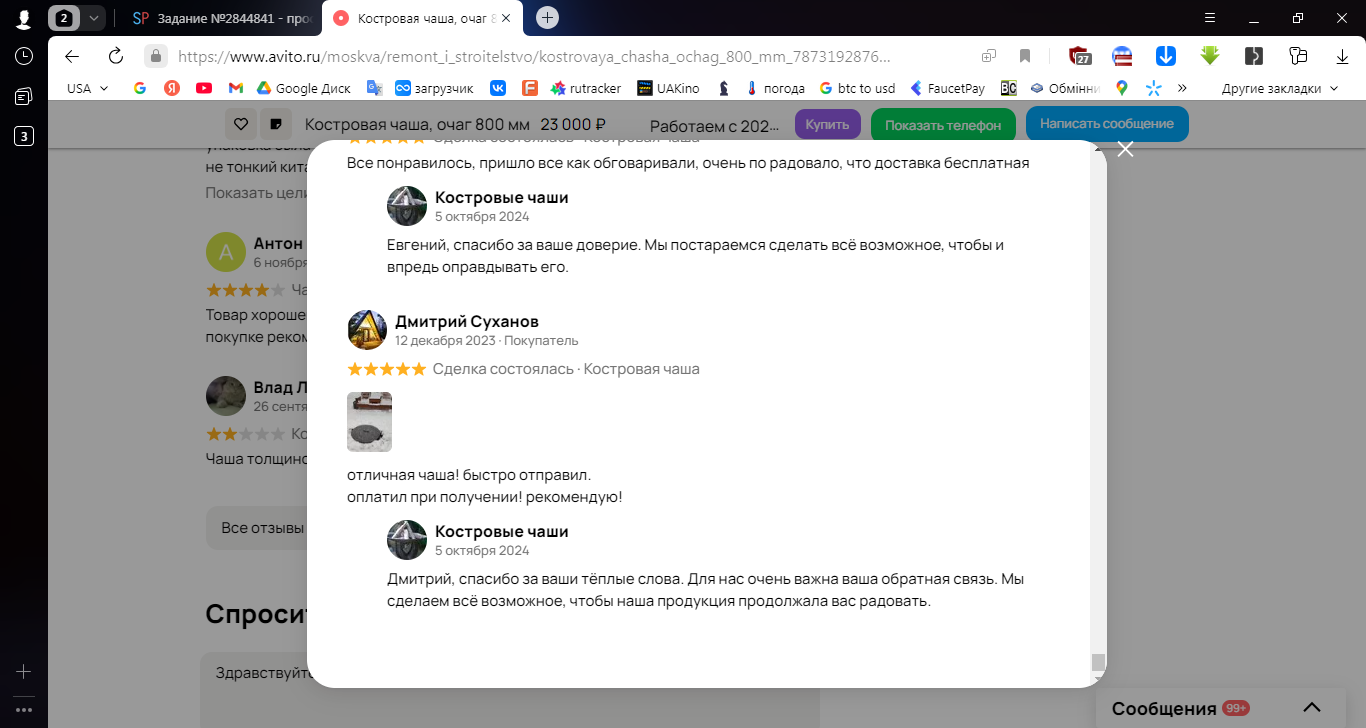This screenshot has width=1366, height=728.
Task: Open the orange F bookmark icon
Action: pos(530,88)
